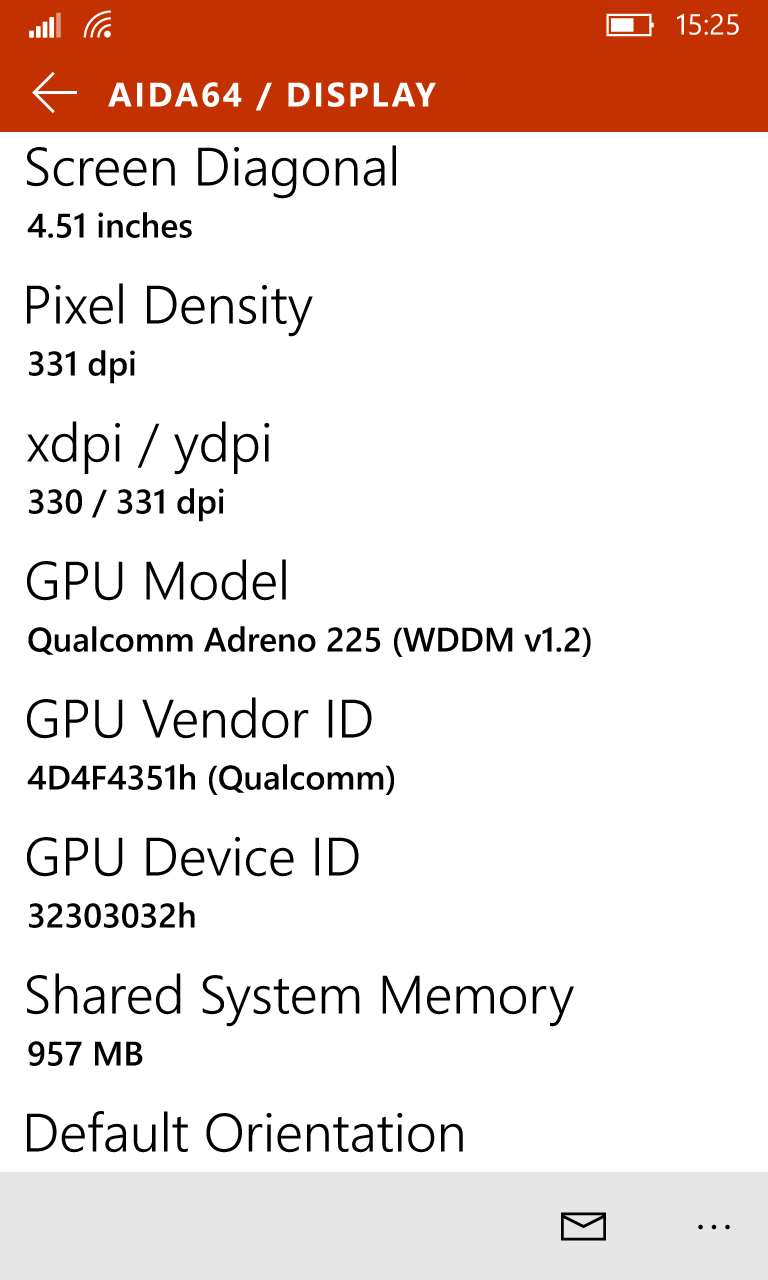Expand the three-dots more menu
The width and height of the screenshot is (768, 1280).
click(714, 1227)
